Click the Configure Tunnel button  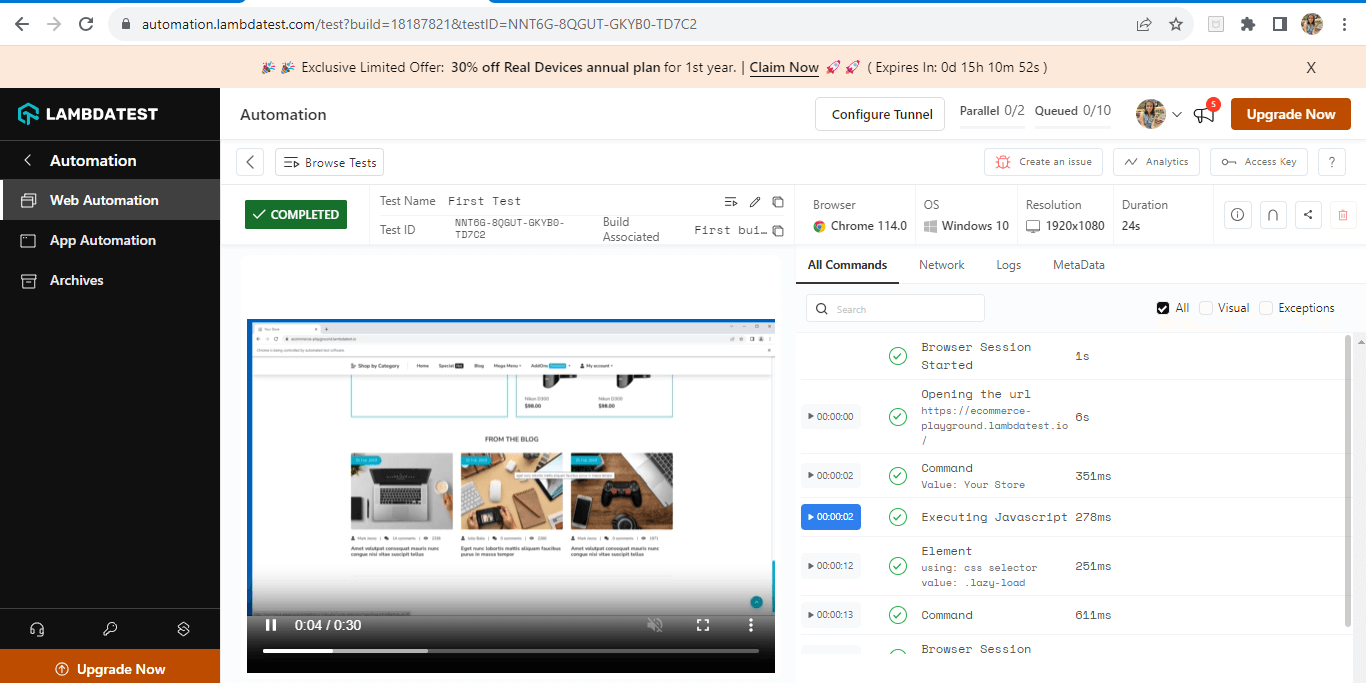pos(881,115)
